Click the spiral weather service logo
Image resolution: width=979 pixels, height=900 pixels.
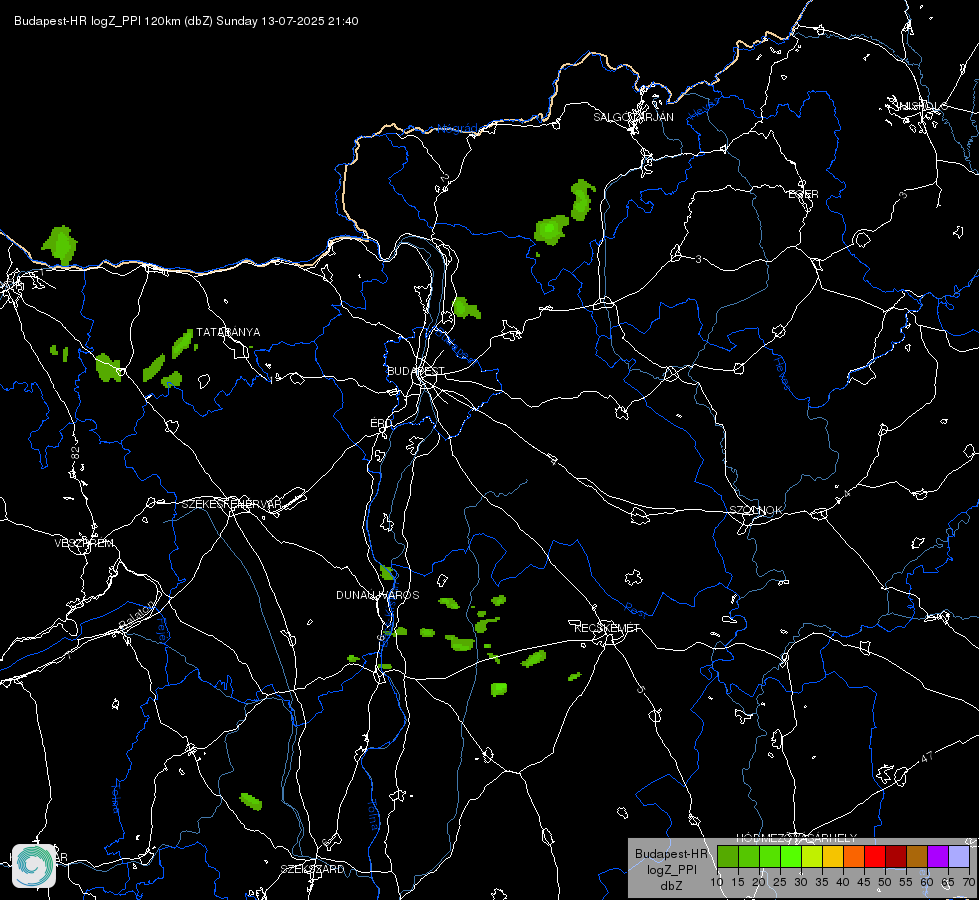pos(34,866)
